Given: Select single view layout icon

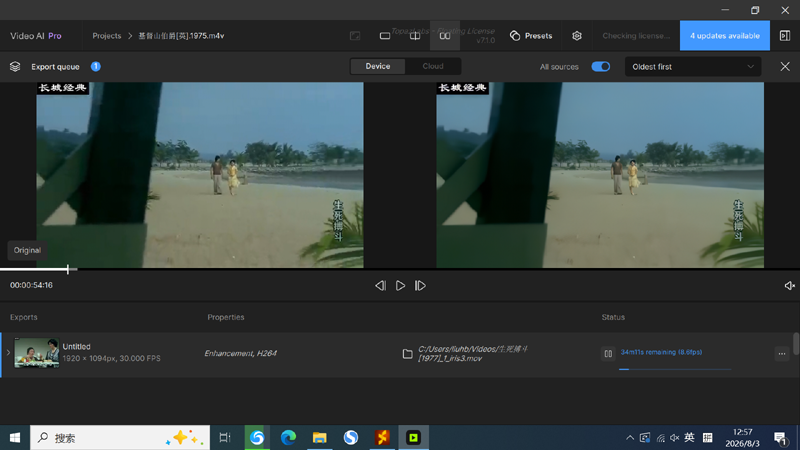Looking at the screenshot, I should coord(385,36).
